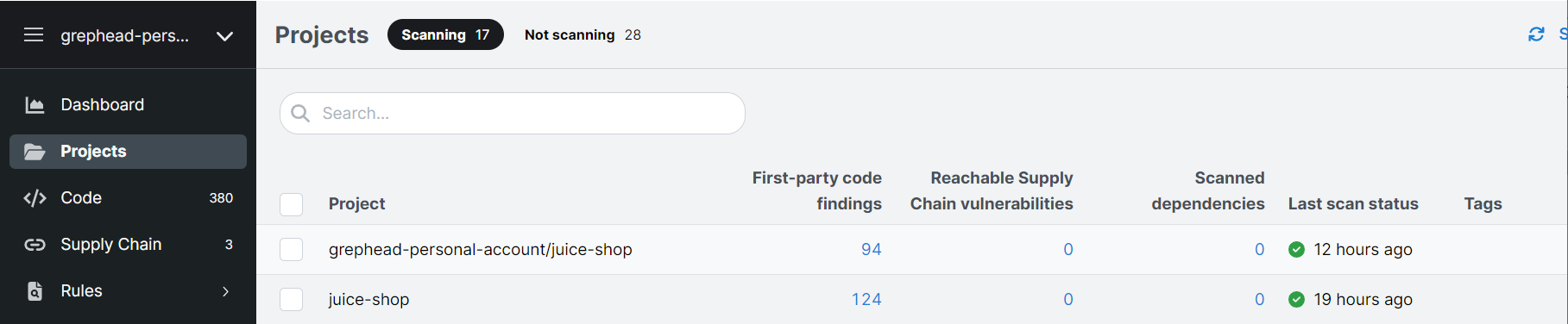
Task: Open grephead-personal-account/juice-shop project
Action: pos(480,250)
